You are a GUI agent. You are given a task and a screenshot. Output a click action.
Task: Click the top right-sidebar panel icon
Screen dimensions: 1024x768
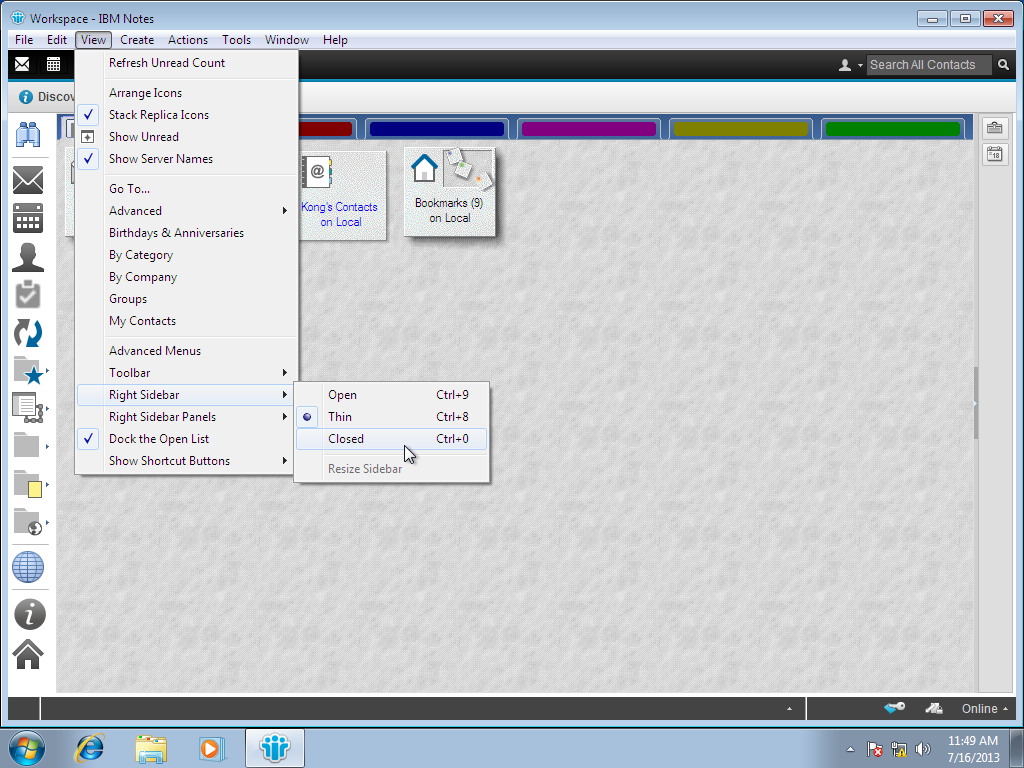pos(995,128)
